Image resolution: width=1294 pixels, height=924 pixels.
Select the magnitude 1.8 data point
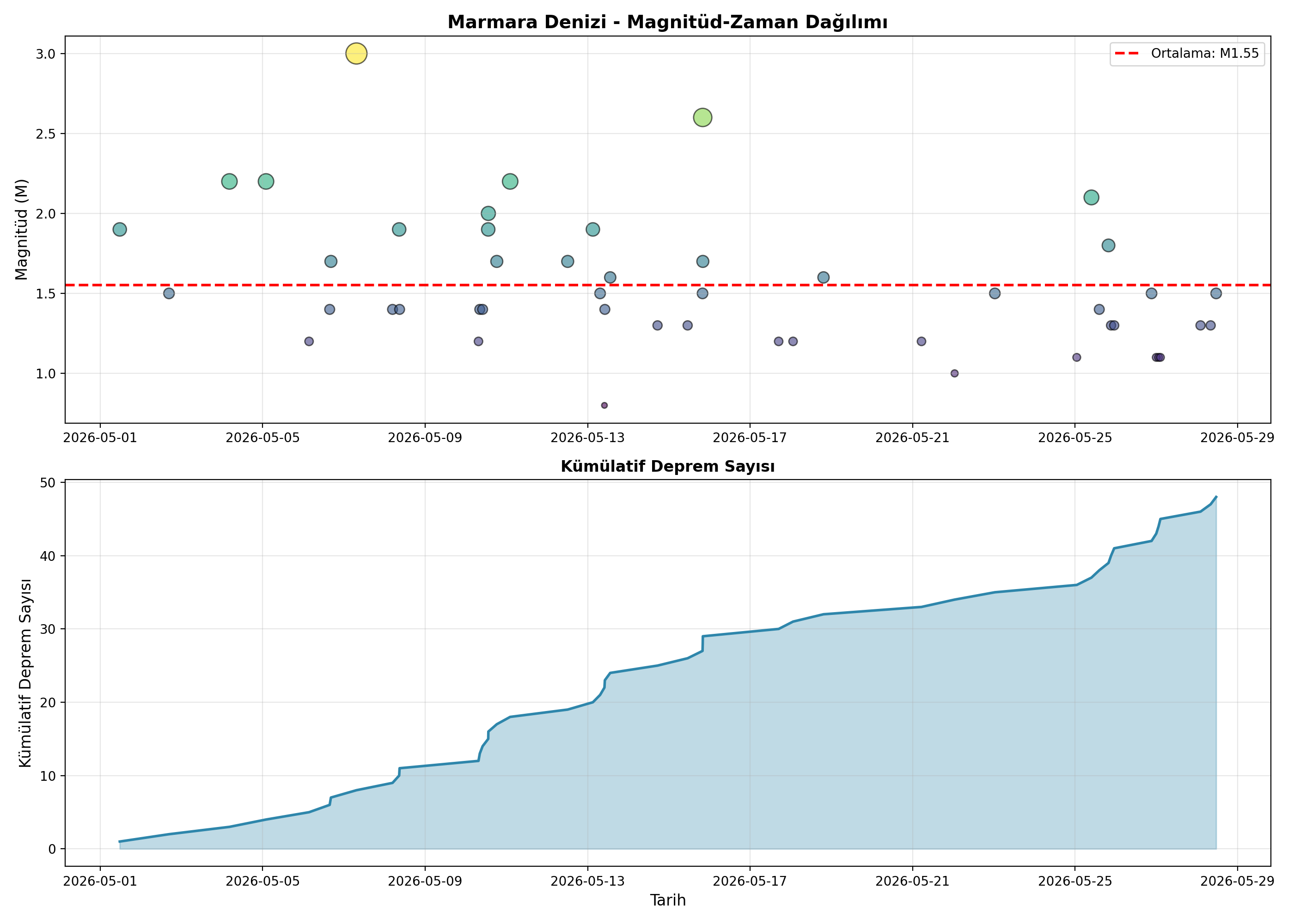1108,246
